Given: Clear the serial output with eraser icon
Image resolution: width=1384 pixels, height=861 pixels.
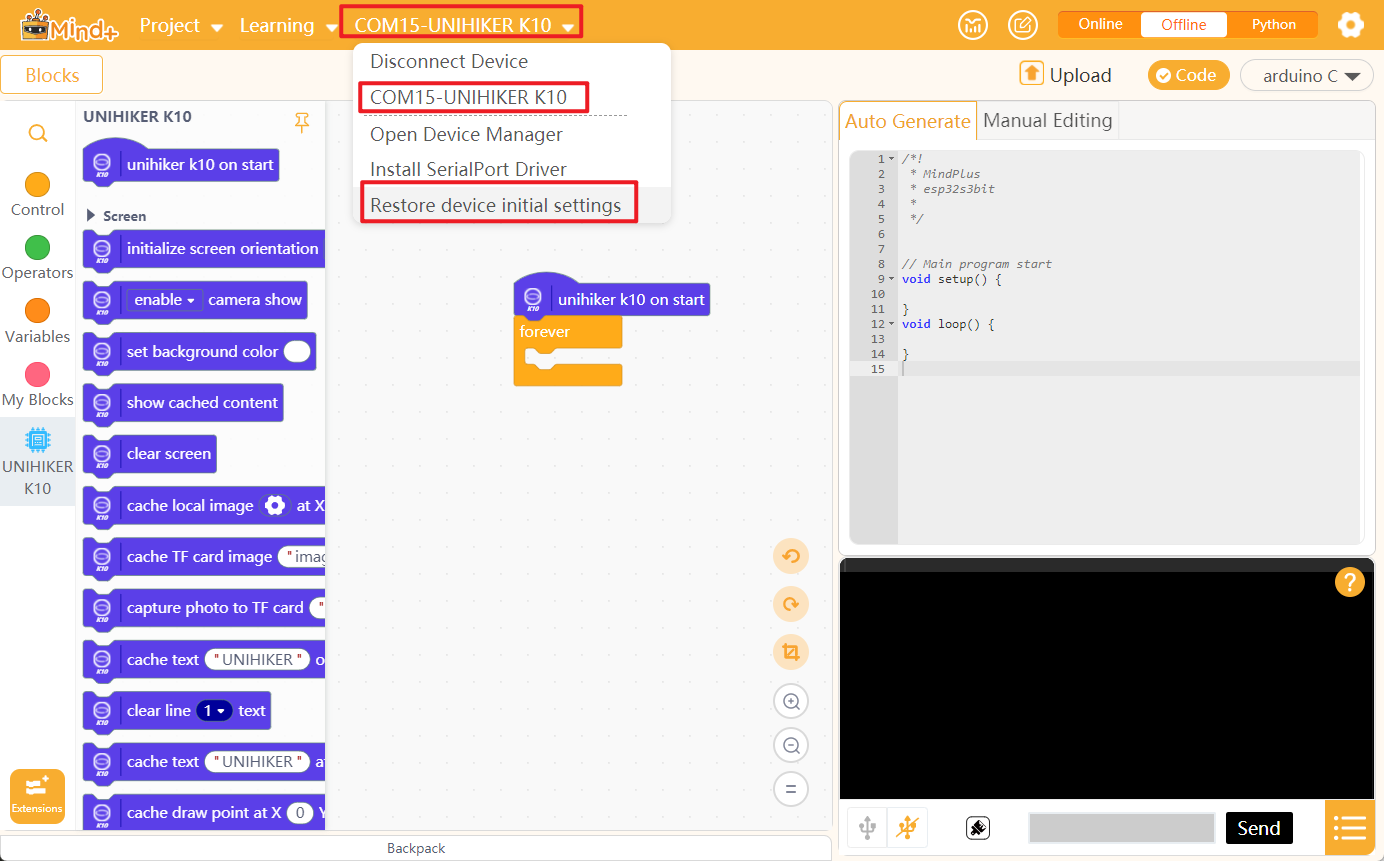Looking at the screenshot, I should tap(978, 828).
